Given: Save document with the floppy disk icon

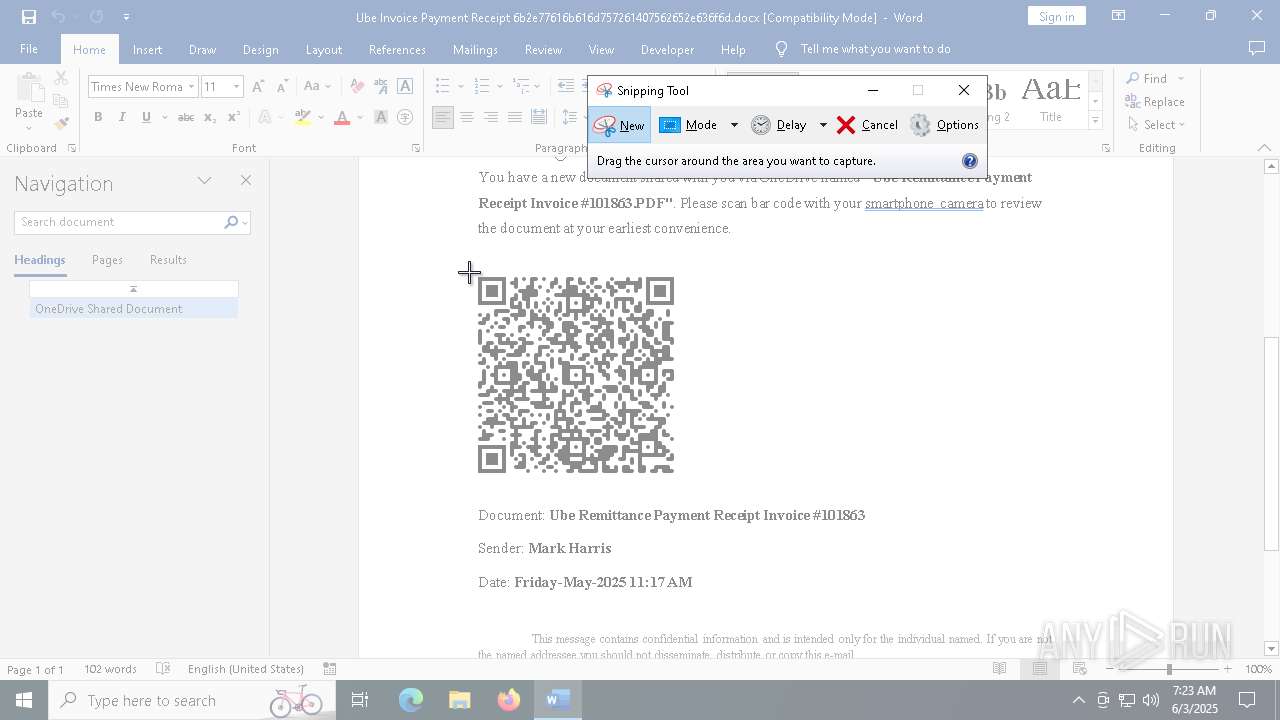Looking at the screenshot, I should [x=28, y=17].
